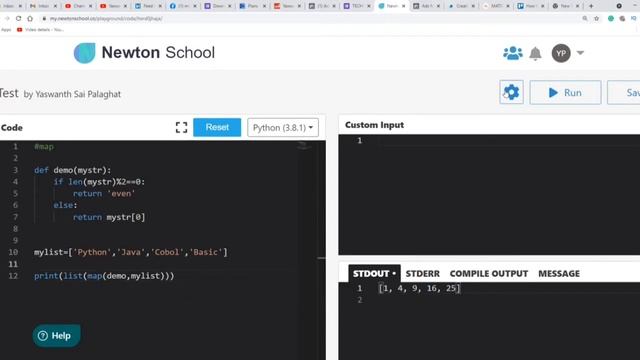The height and width of the screenshot is (360, 640).
Task: Switch to the STDOUT tab
Action: [374, 273]
